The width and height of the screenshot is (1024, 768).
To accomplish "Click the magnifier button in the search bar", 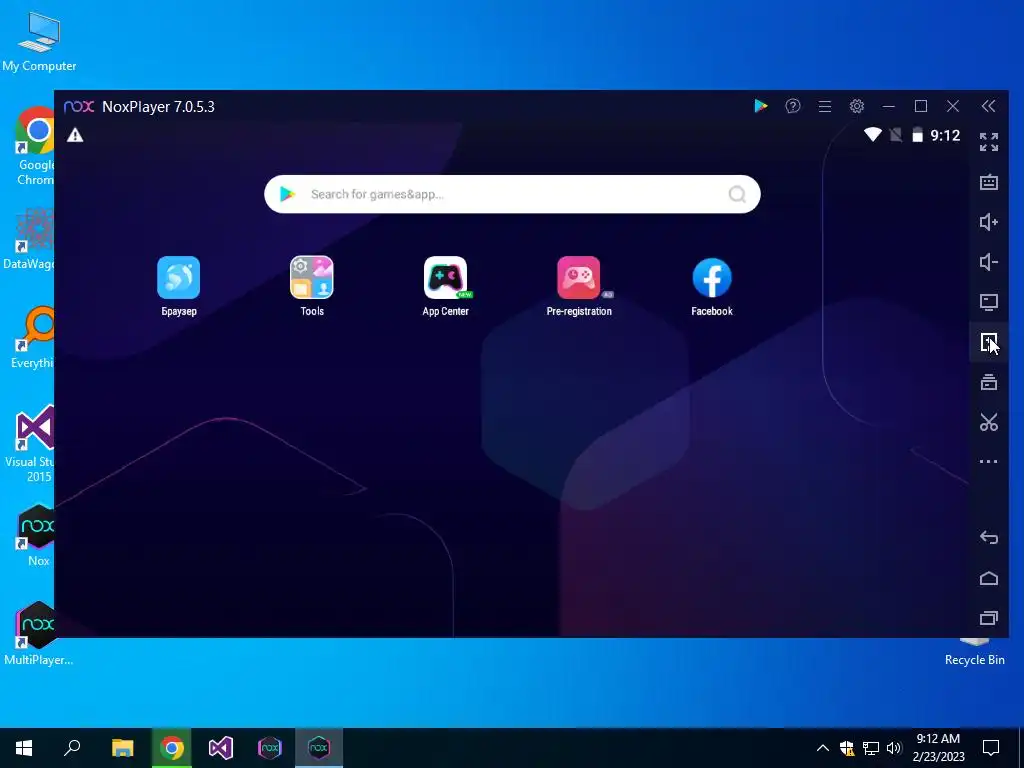I will [x=737, y=194].
